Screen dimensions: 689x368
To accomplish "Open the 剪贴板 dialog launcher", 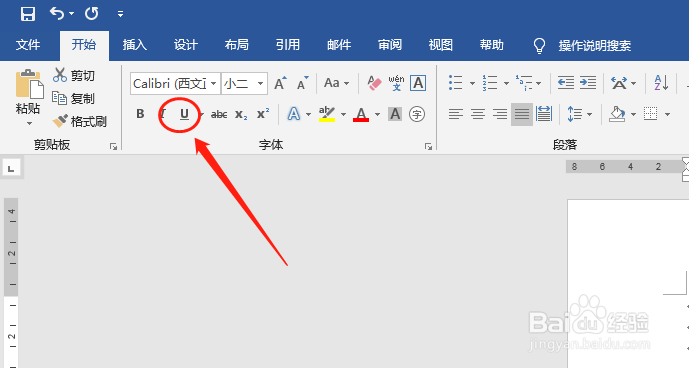I will pos(113,147).
